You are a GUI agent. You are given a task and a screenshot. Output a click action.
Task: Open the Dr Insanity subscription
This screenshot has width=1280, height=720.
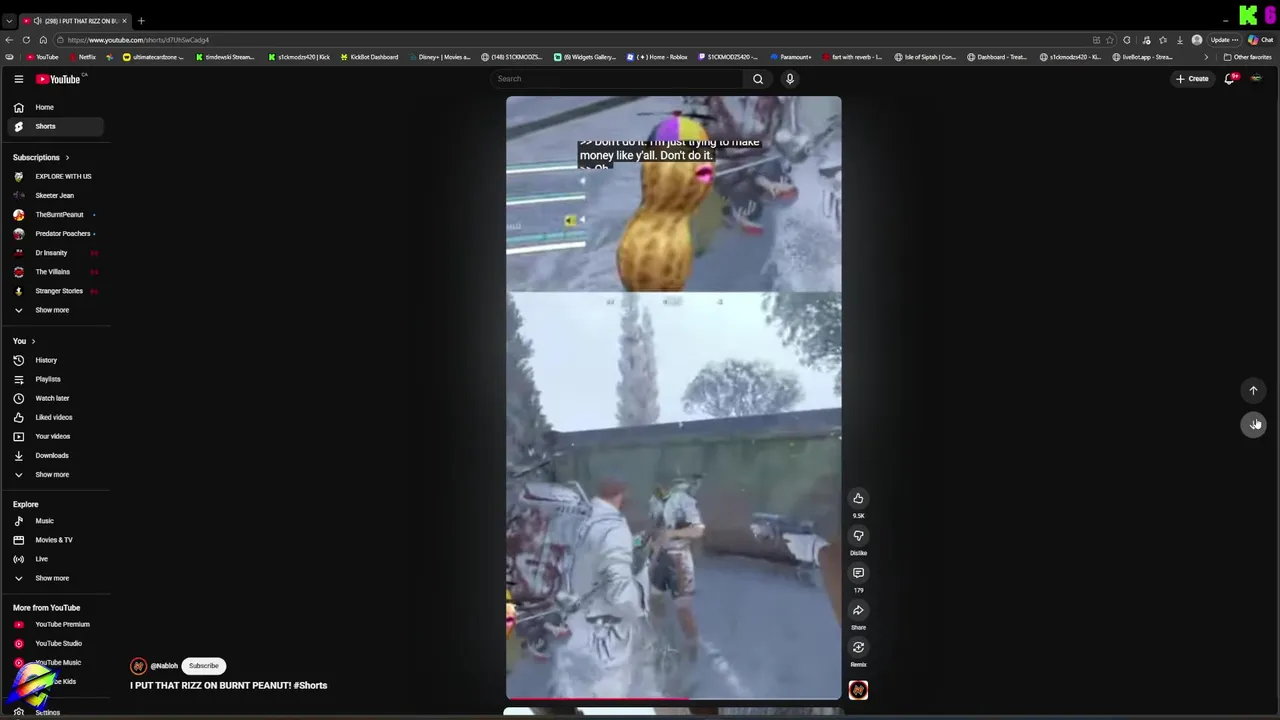[55, 253]
